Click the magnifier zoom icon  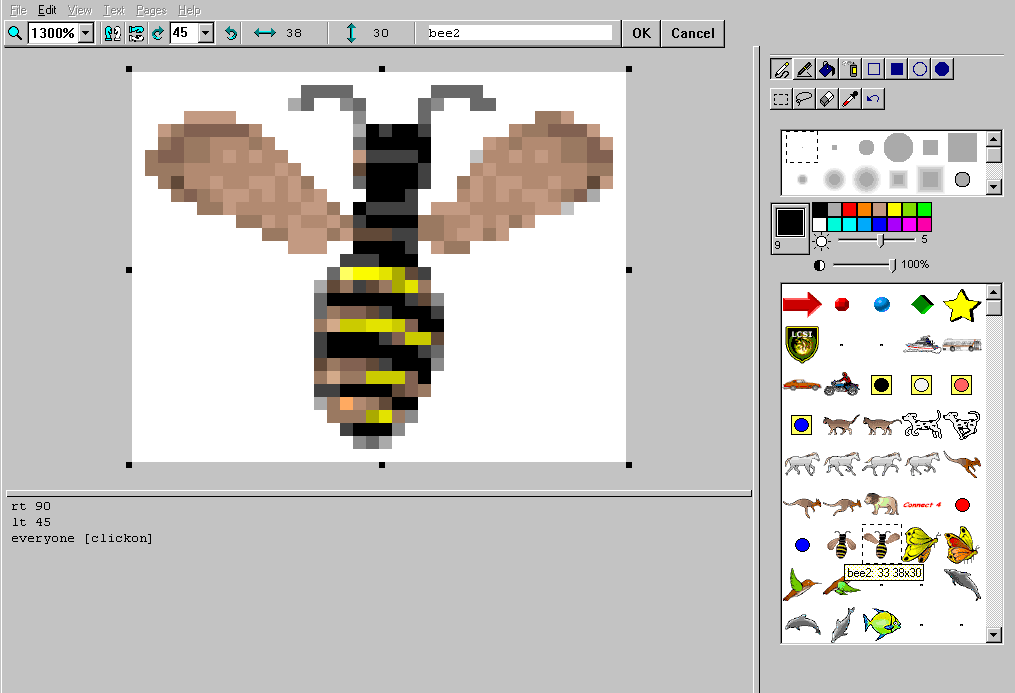point(15,33)
